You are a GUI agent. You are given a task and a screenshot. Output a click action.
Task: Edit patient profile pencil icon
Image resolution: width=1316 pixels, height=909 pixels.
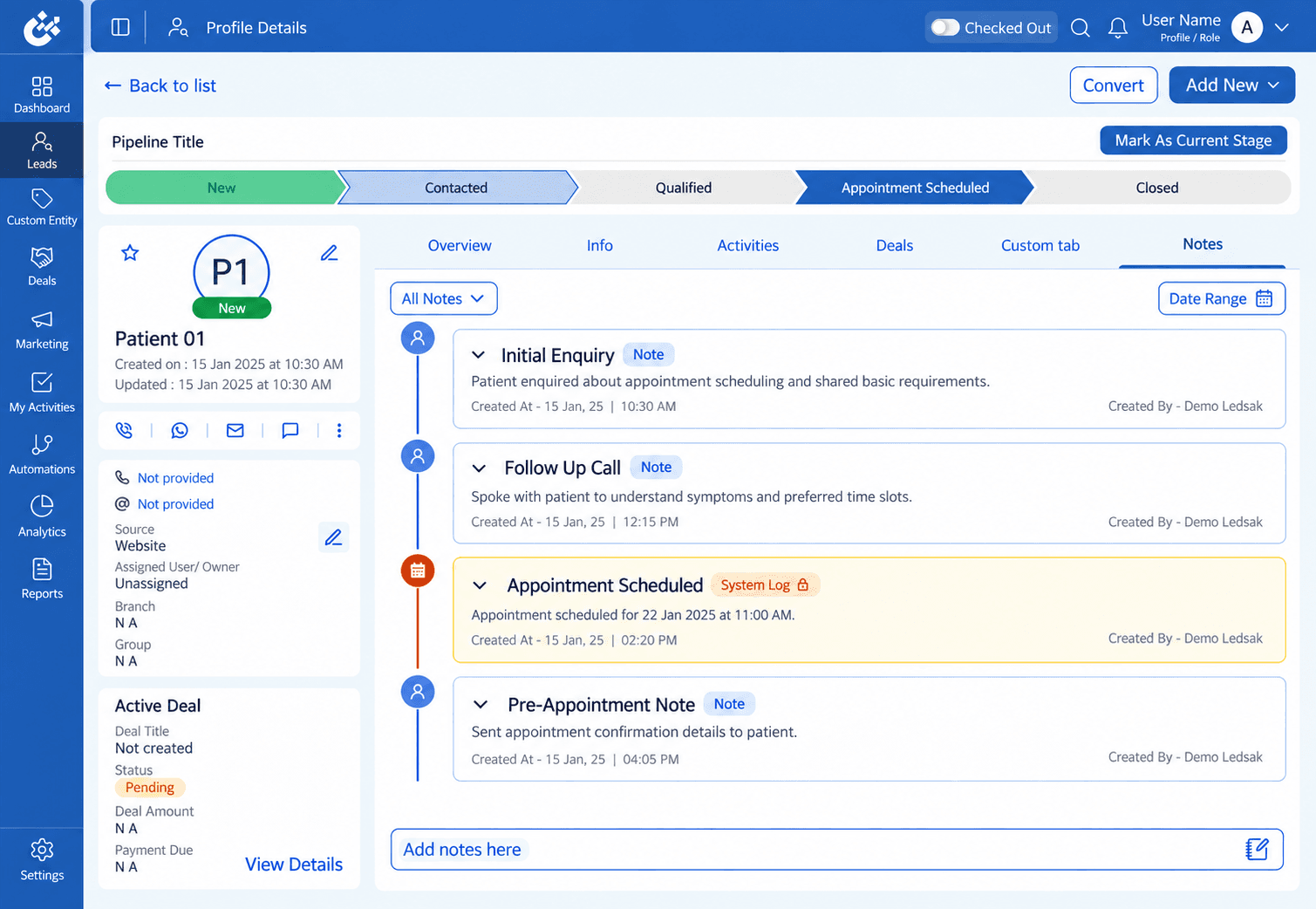(329, 253)
